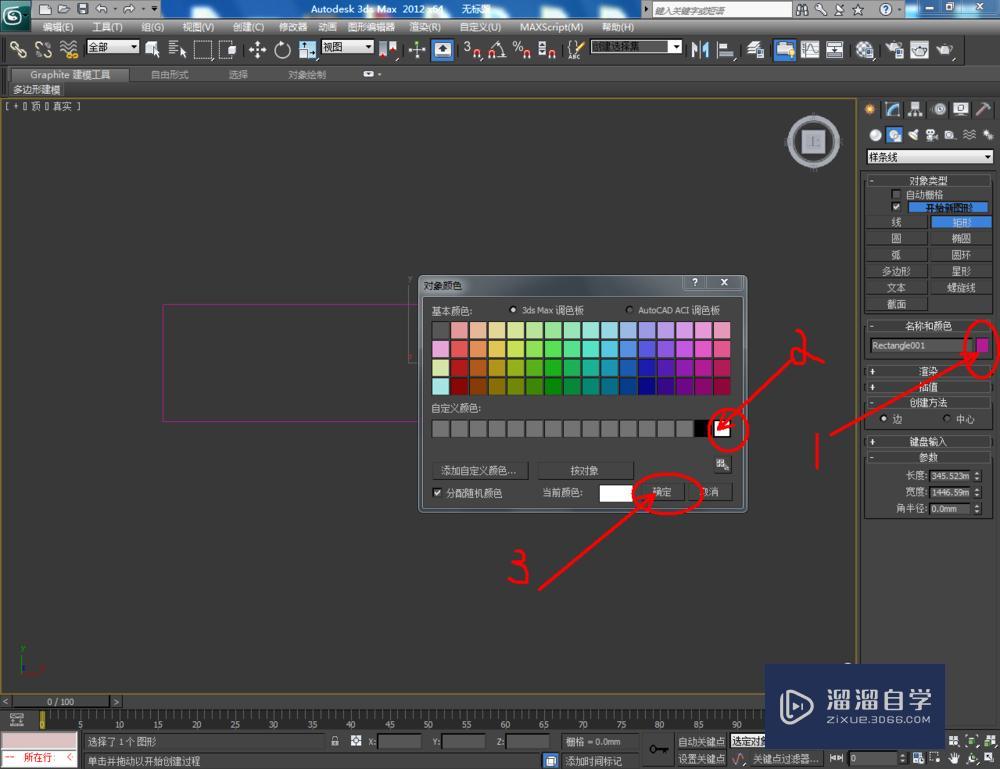The image size is (1000, 769).
Task: Choose the Select Object arrow tool
Action: coord(152,50)
